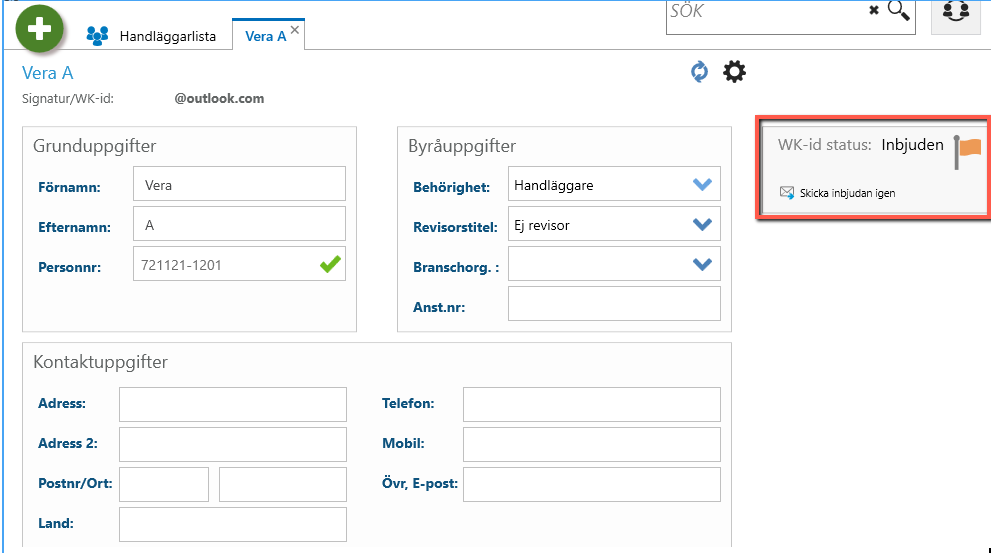Click the Mobil input field
The width and height of the screenshot is (991, 553).
(x=592, y=444)
